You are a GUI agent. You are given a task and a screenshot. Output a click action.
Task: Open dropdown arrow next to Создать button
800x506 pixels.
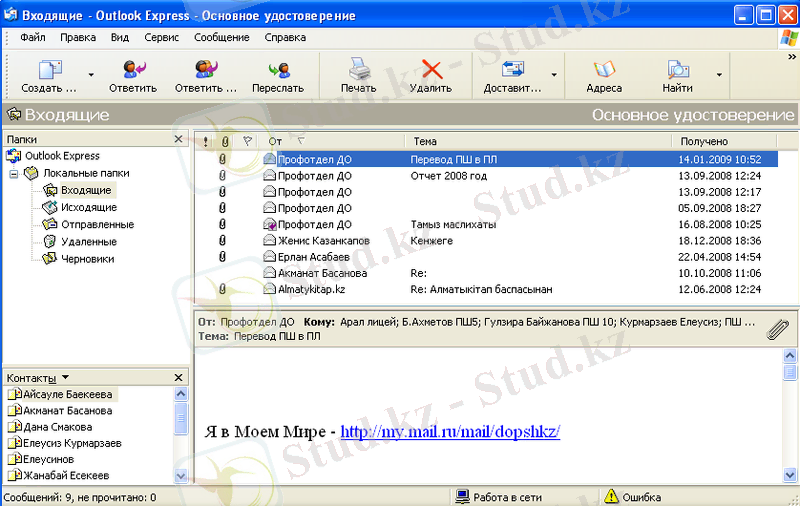click(x=91, y=74)
